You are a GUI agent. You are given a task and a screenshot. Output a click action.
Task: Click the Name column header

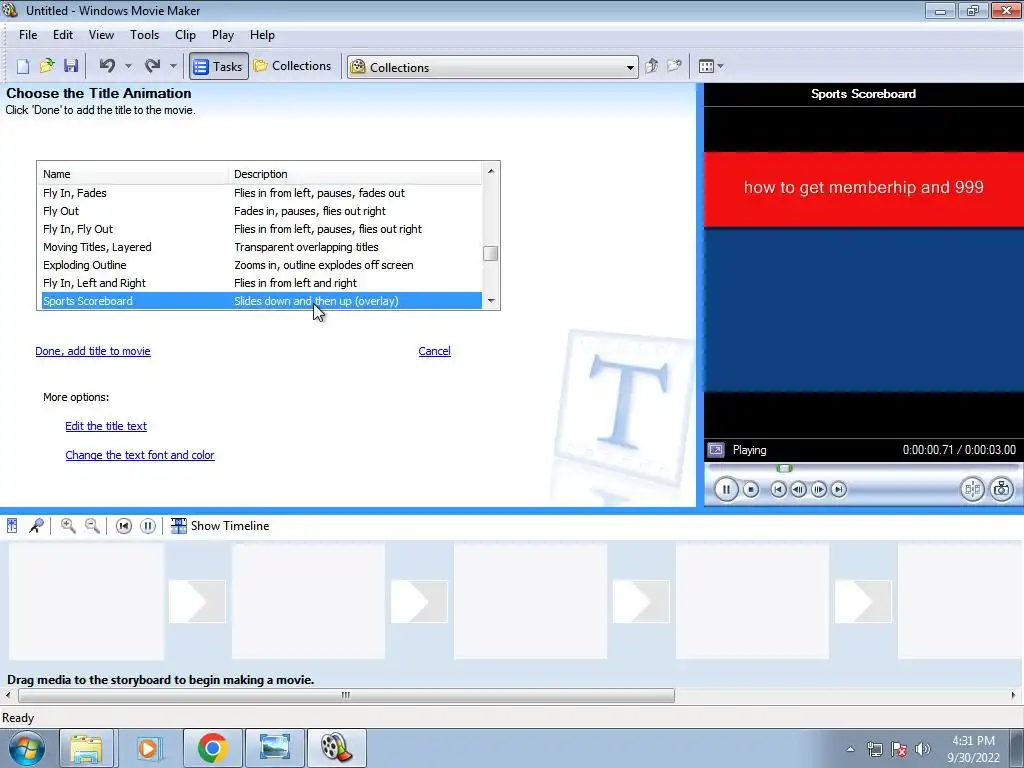click(x=133, y=174)
